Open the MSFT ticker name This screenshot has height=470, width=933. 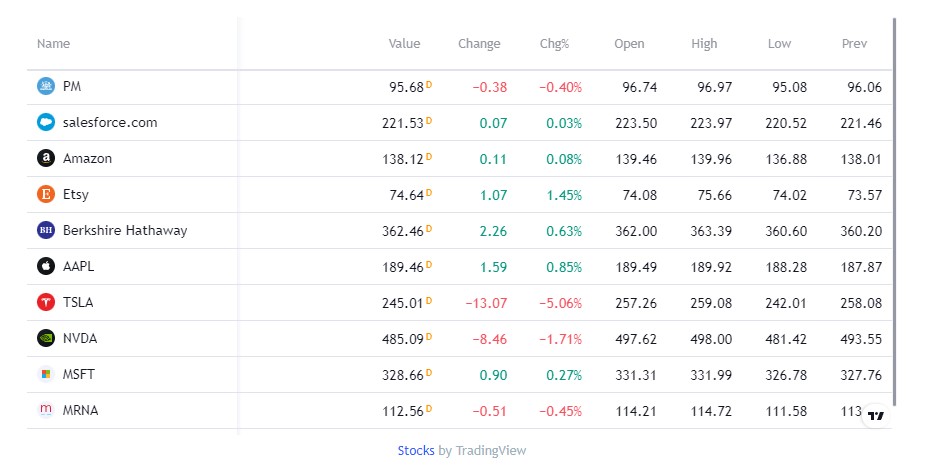79,374
